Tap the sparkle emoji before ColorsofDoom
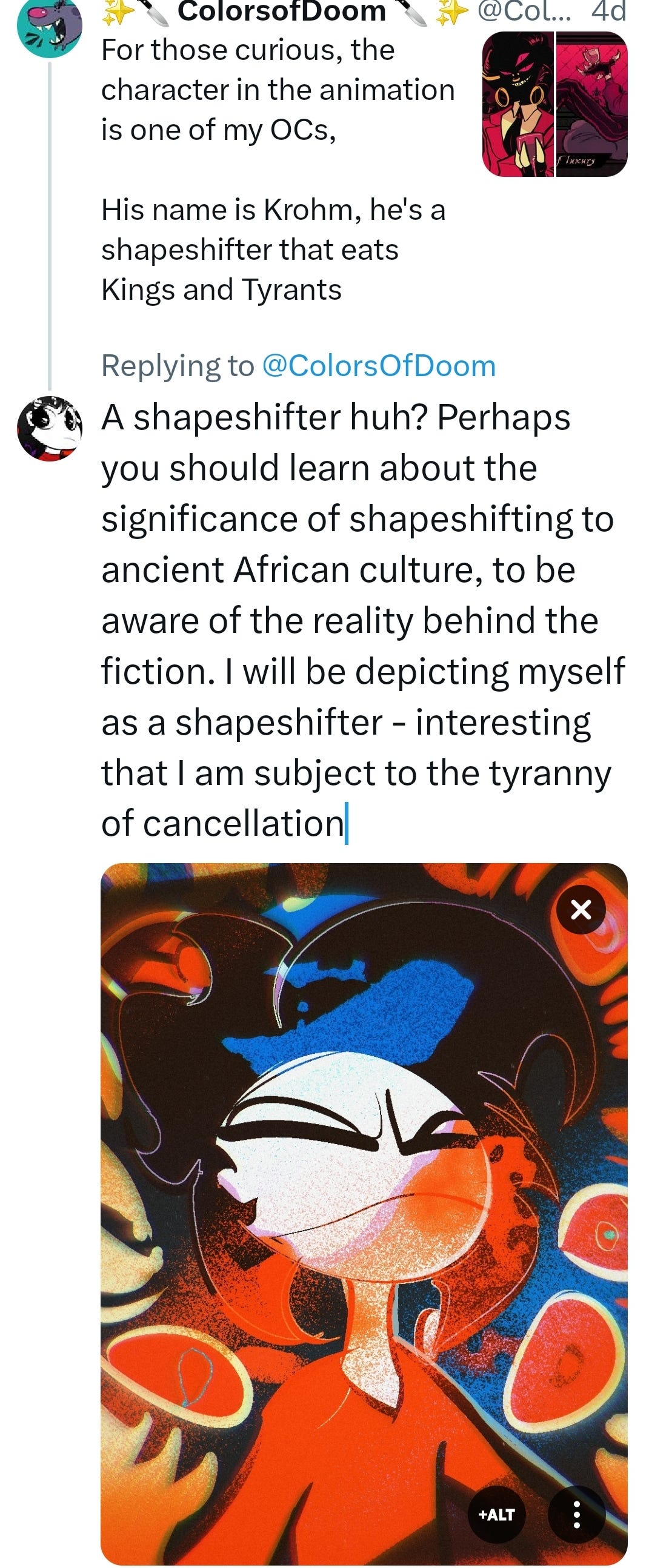 coord(115,12)
